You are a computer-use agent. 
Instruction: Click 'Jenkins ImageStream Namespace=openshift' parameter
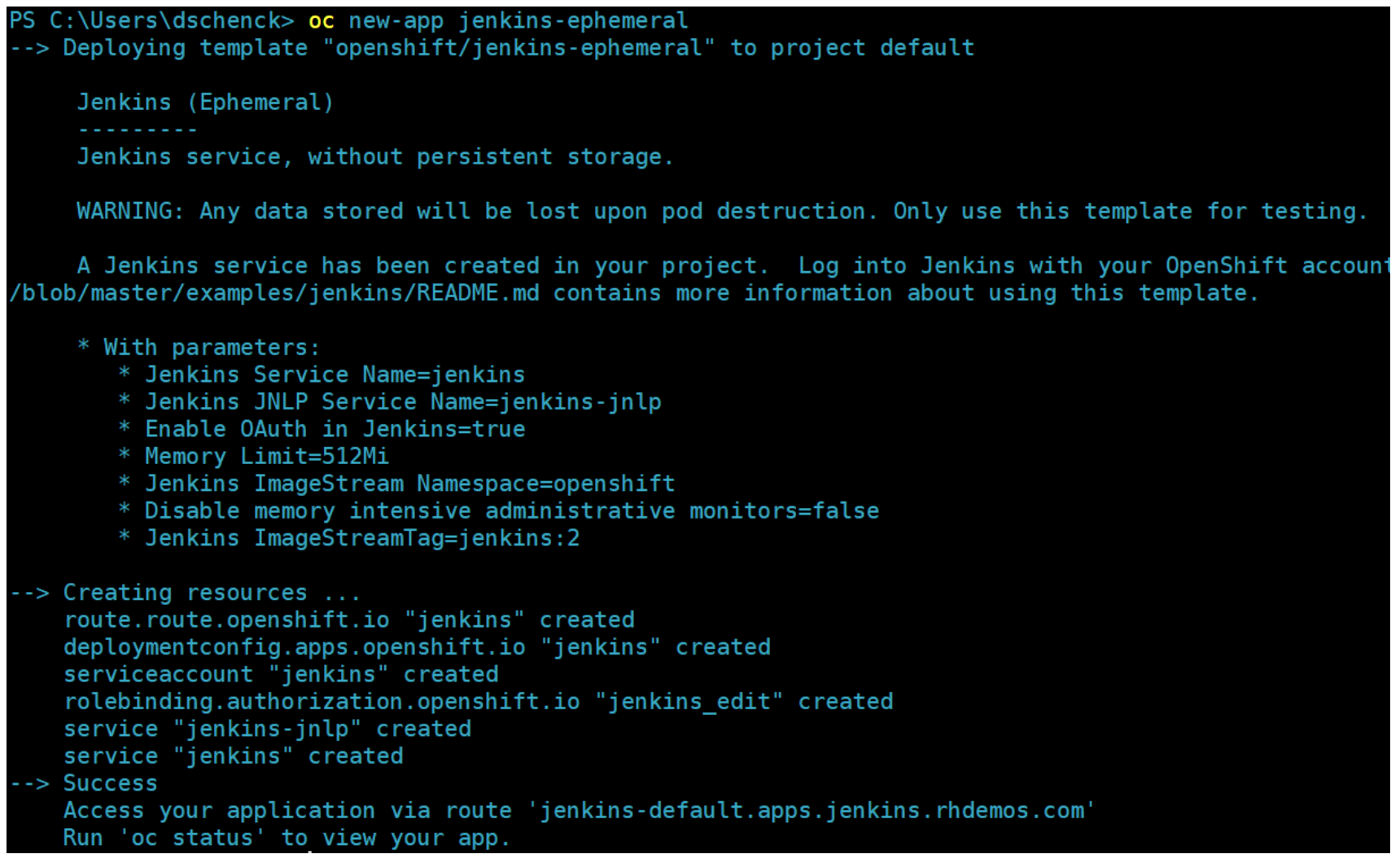[409, 484]
